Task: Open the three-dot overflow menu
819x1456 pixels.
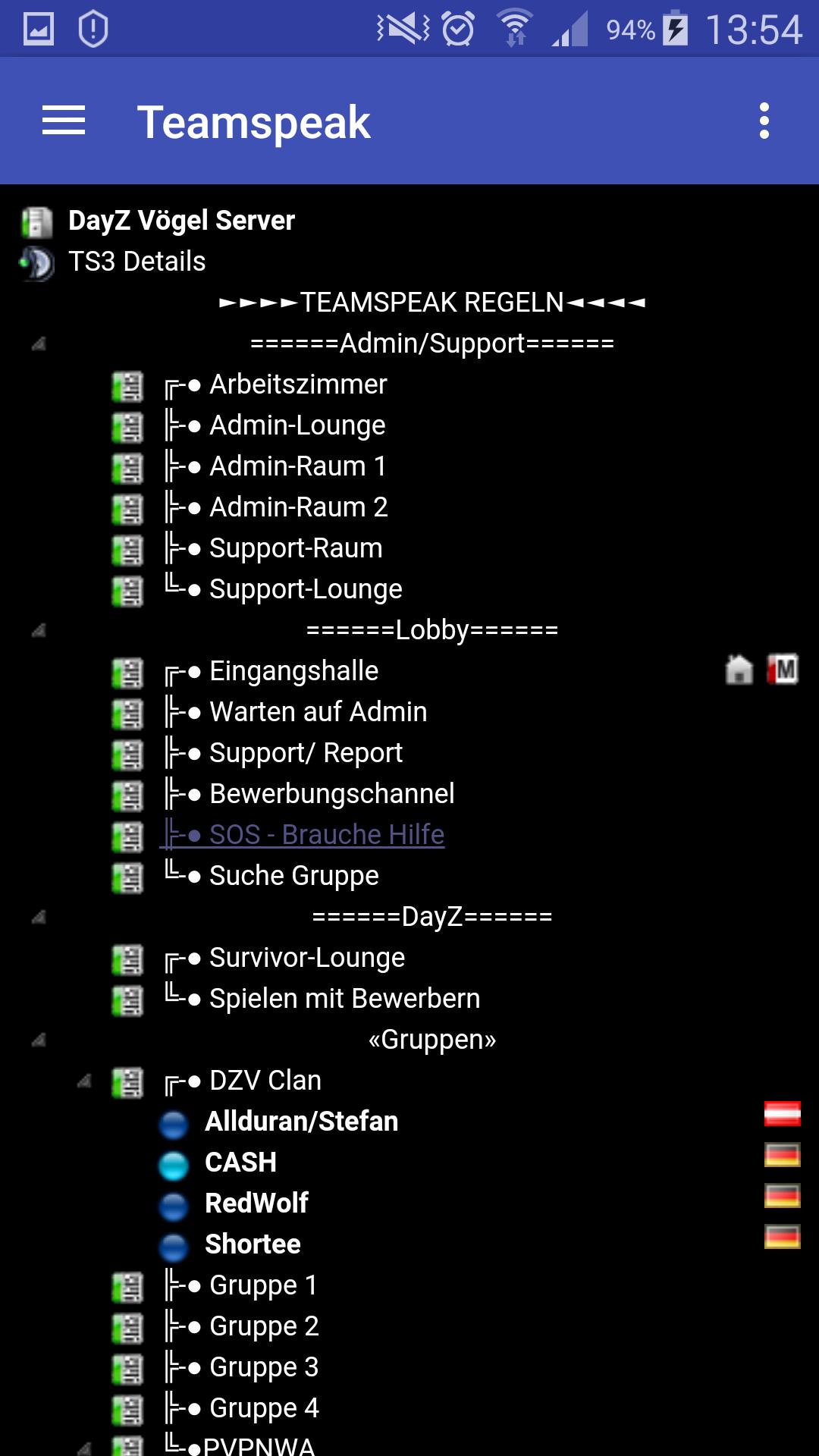Action: (764, 121)
